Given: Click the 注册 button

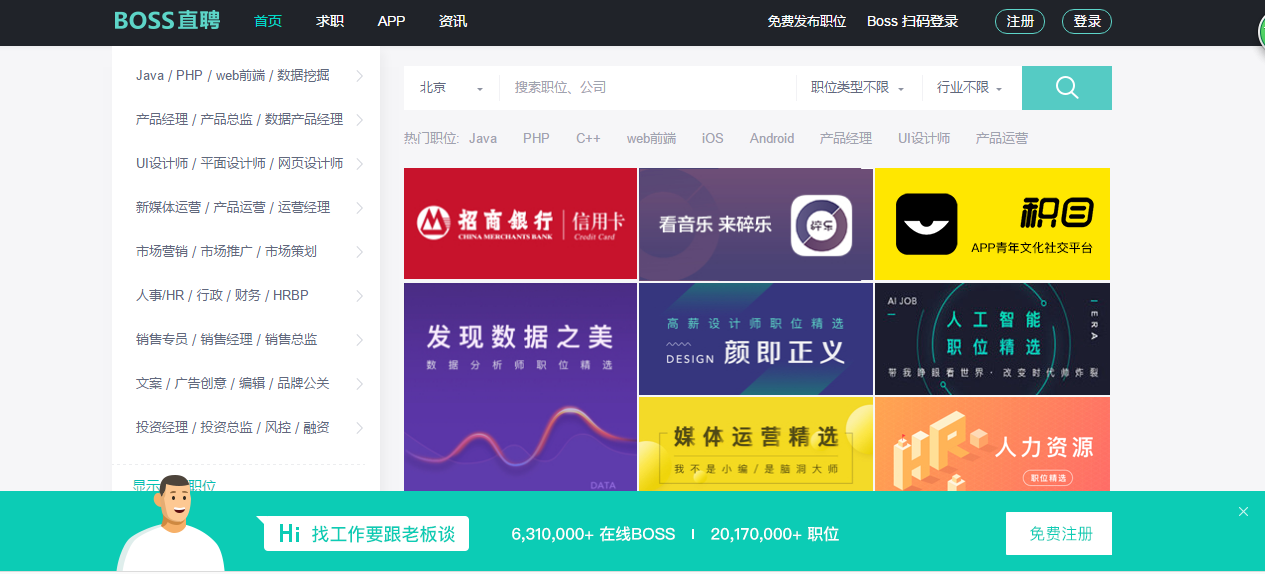Looking at the screenshot, I should [1020, 21].
